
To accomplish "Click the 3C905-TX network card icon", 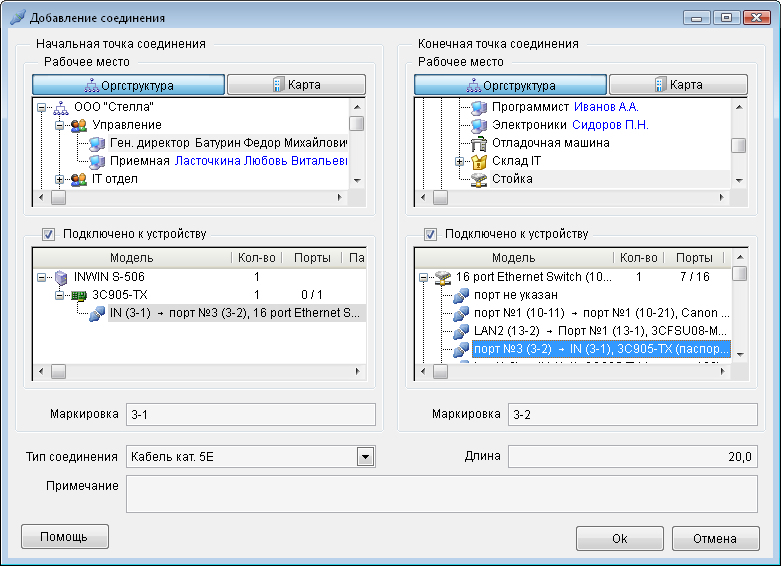I will [x=79, y=295].
